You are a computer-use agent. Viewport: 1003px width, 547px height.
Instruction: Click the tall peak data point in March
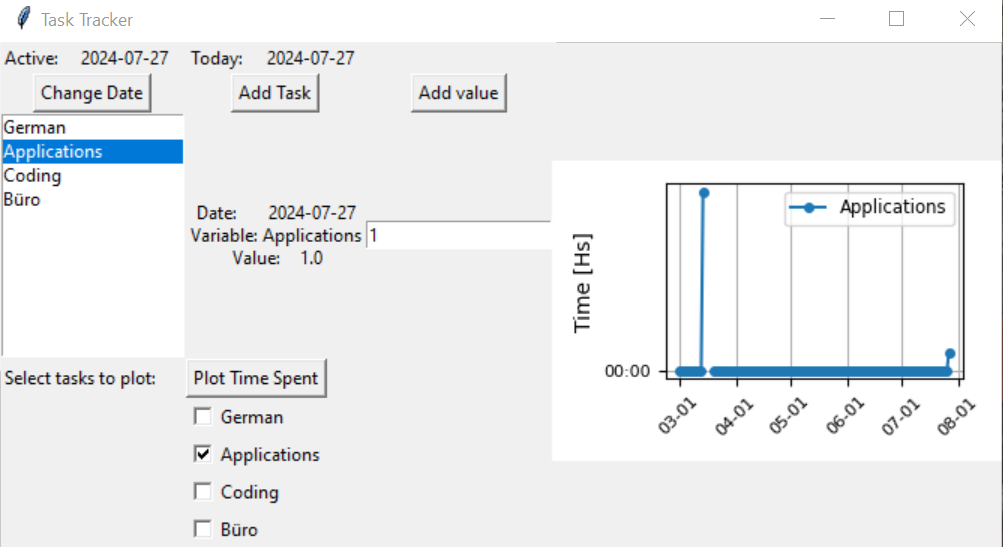pyautogui.click(x=704, y=193)
